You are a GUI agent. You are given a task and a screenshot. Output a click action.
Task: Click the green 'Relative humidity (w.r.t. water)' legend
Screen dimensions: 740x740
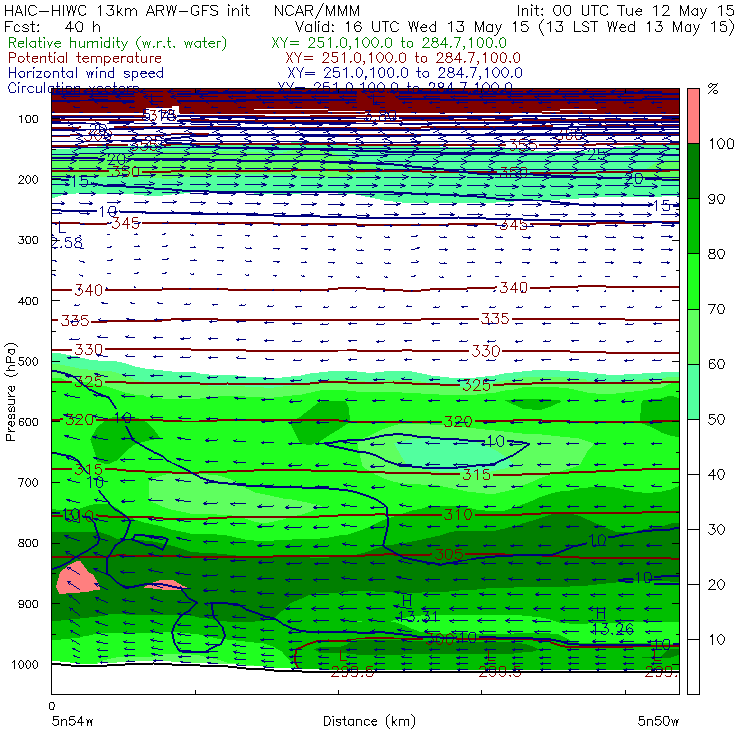pos(118,43)
